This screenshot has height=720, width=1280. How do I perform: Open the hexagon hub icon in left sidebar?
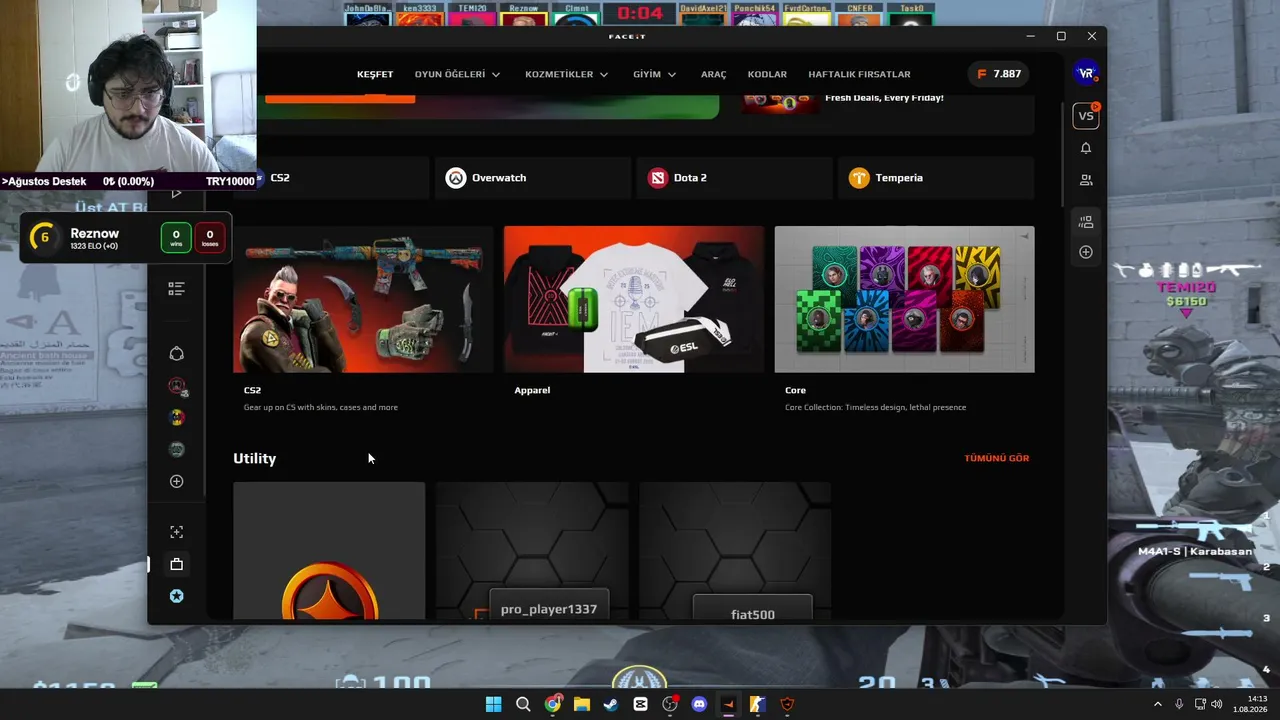177,354
